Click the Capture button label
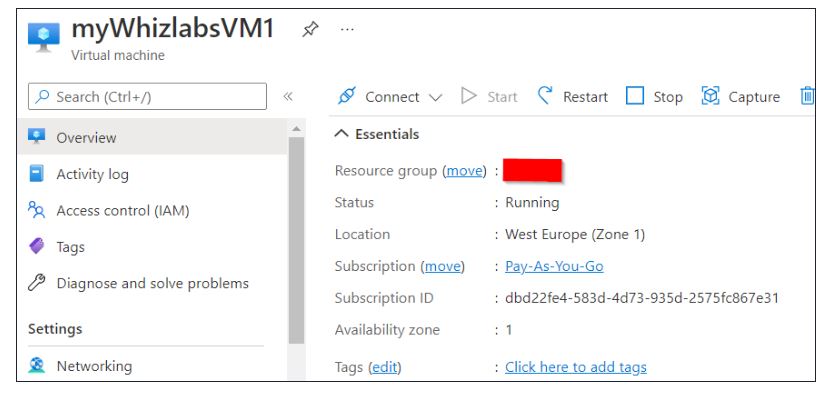This screenshot has height=400, width=834. click(x=754, y=97)
